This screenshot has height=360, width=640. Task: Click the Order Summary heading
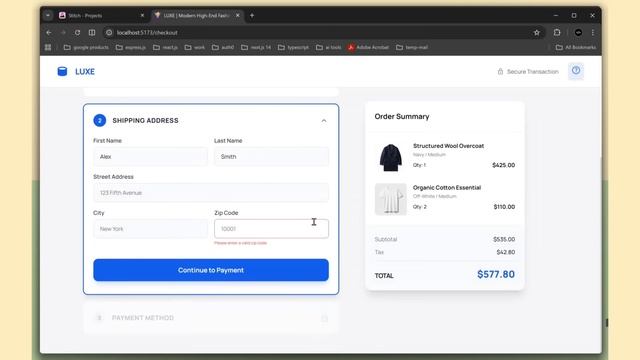[x=402, y=117]
